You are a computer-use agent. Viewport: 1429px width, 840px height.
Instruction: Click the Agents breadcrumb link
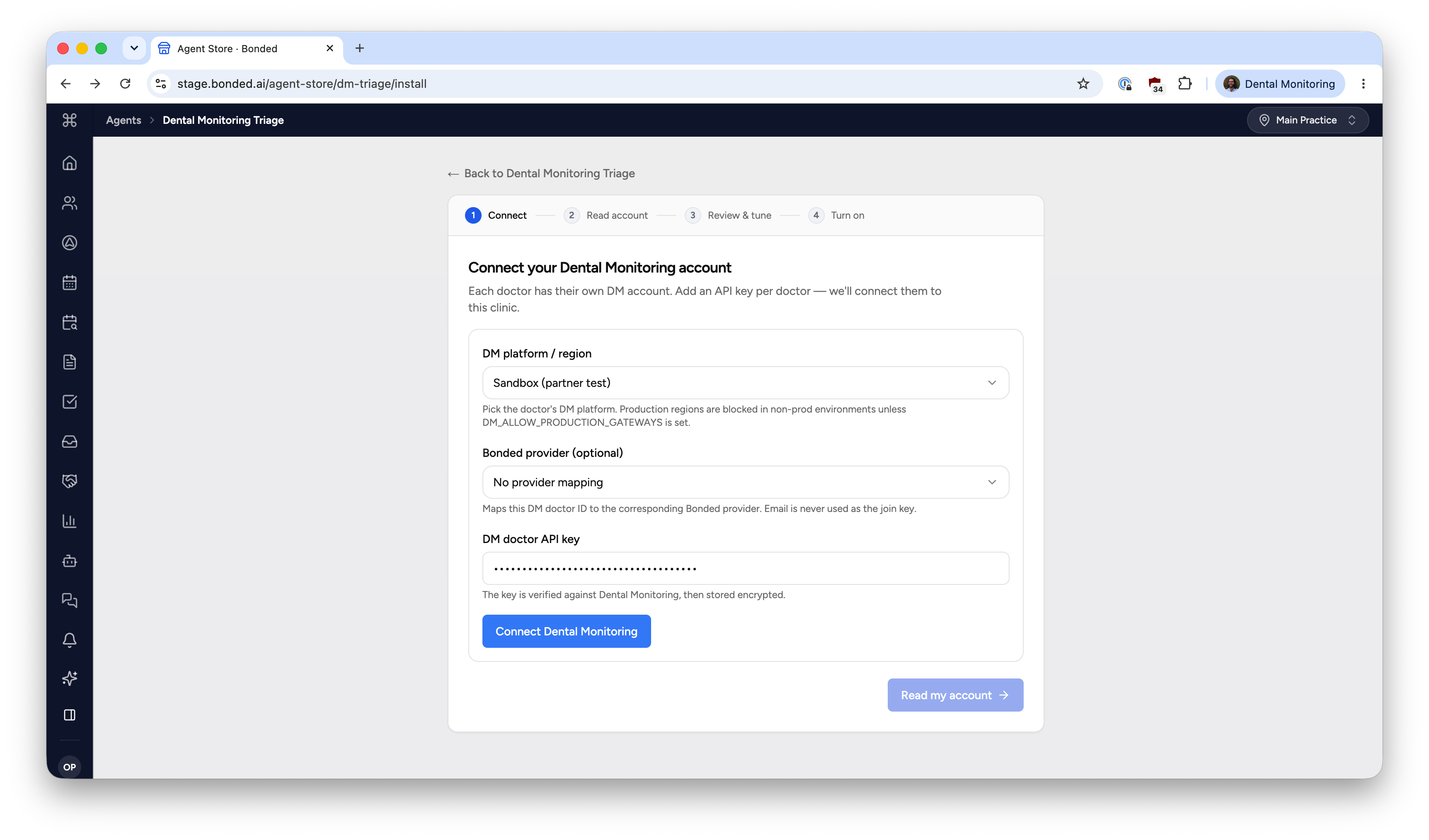(124, 120)
